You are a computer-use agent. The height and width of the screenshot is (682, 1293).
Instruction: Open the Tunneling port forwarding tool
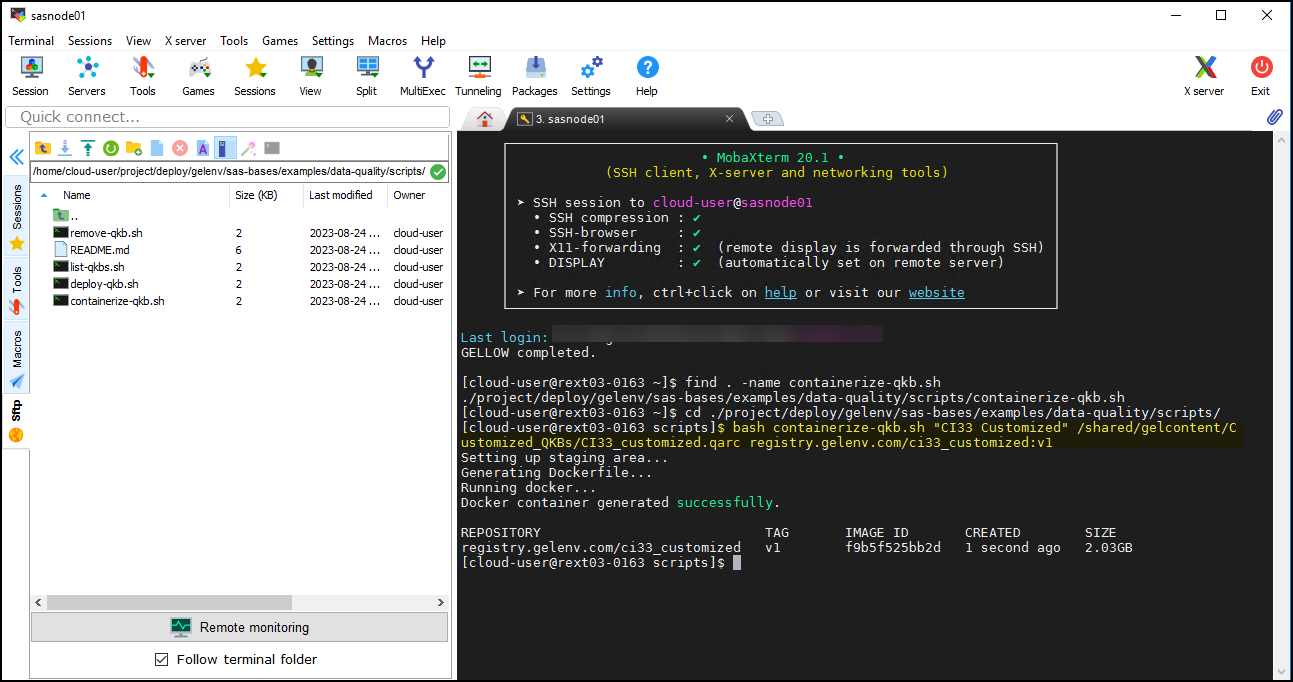(478, 75)
